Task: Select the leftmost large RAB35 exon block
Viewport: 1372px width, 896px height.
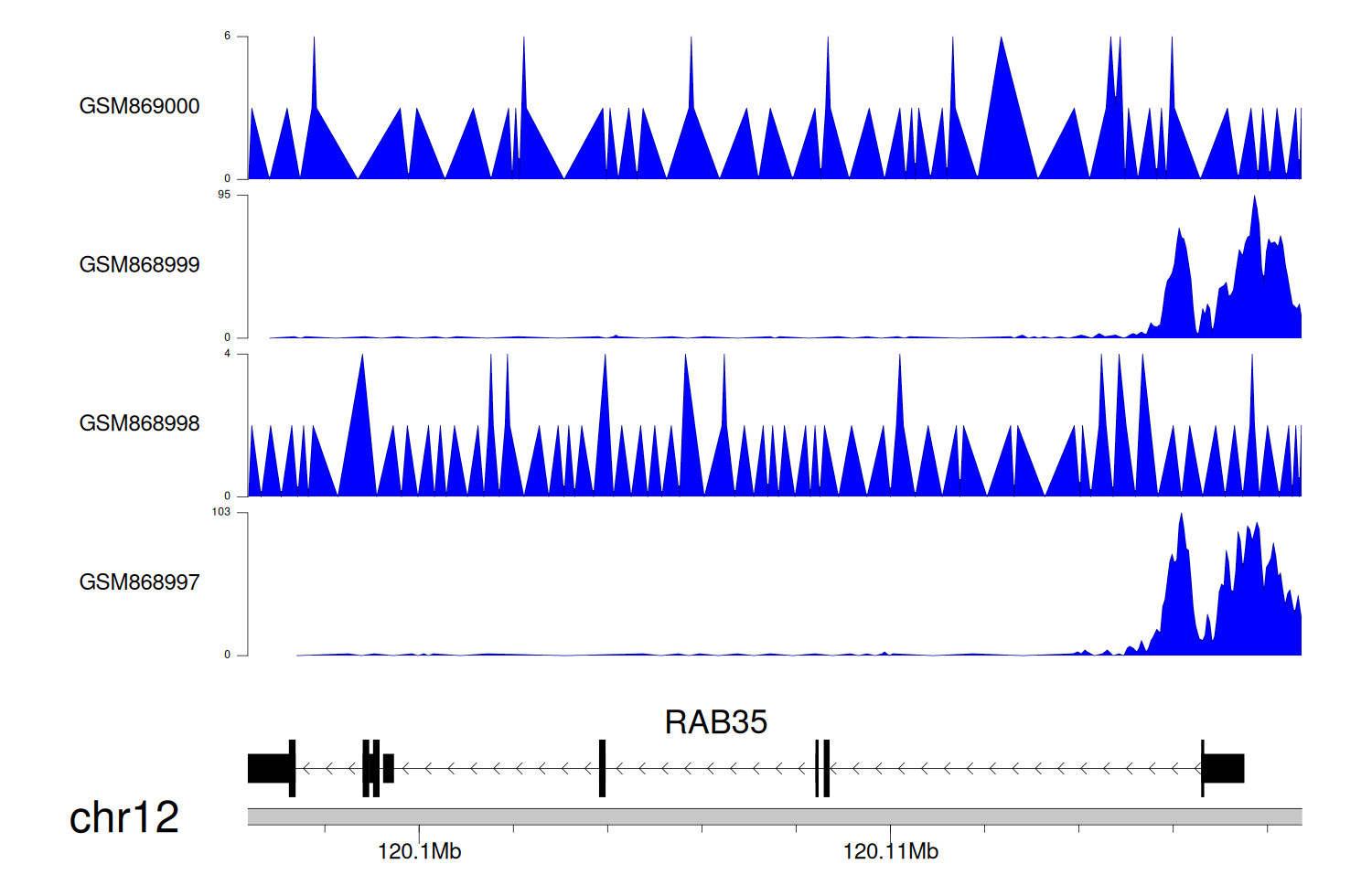Action: (x=270, y=768)
